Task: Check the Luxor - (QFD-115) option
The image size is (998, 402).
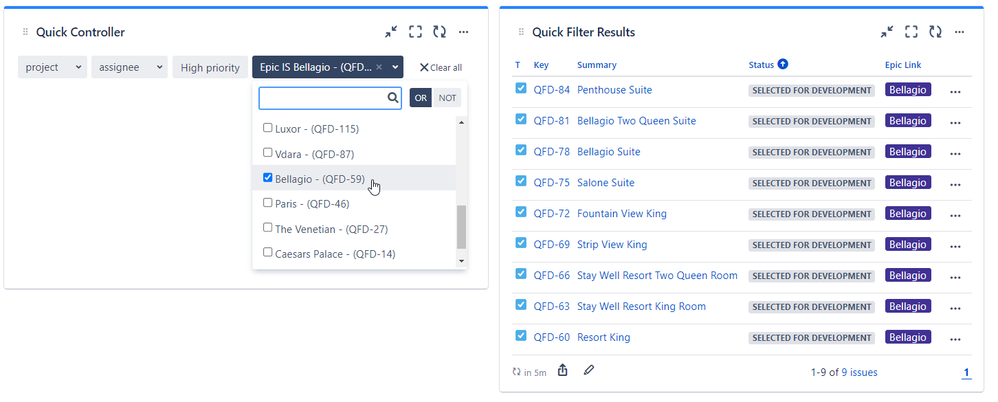Action: point(267,128)
